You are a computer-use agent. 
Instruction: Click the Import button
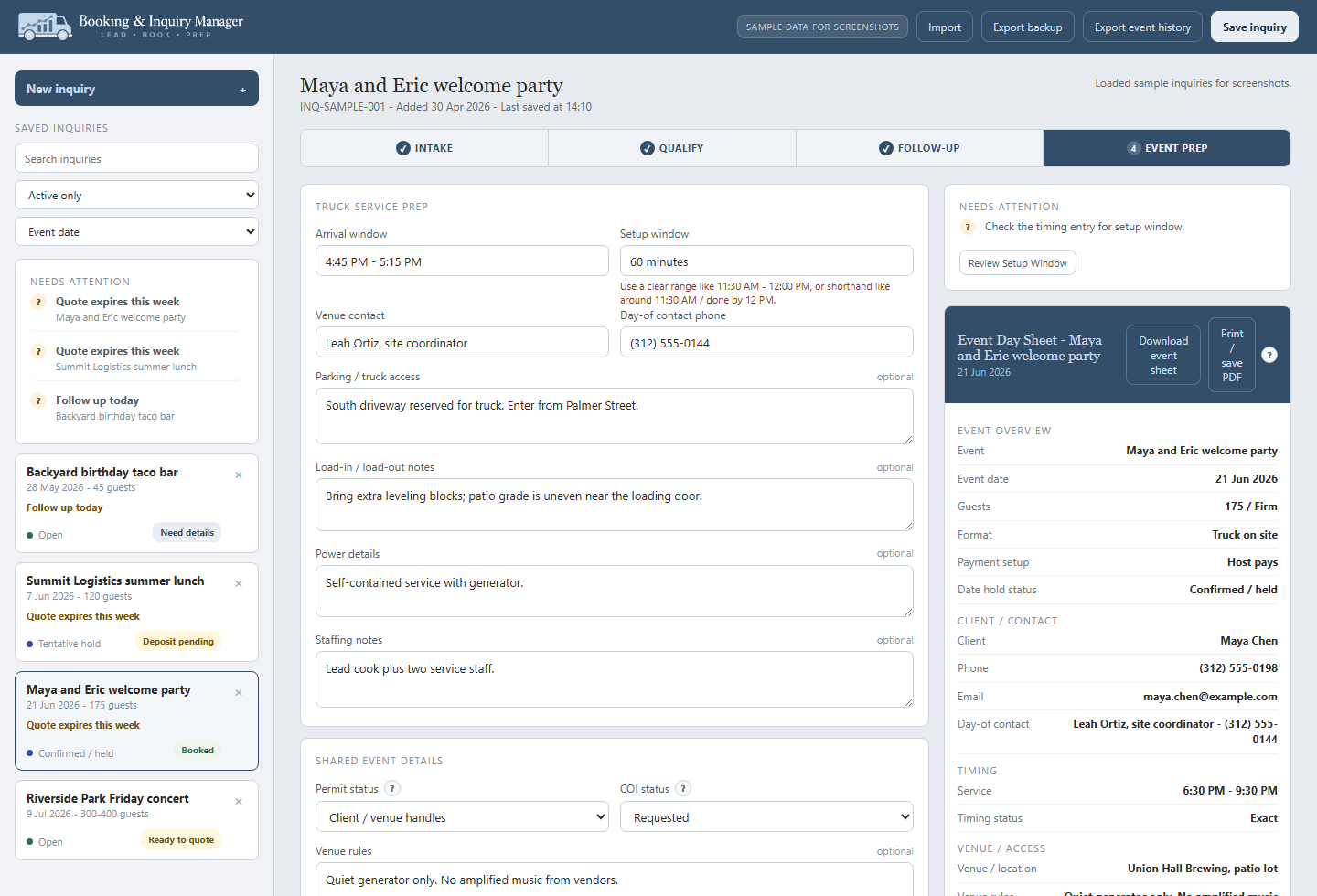click(945, 27)
